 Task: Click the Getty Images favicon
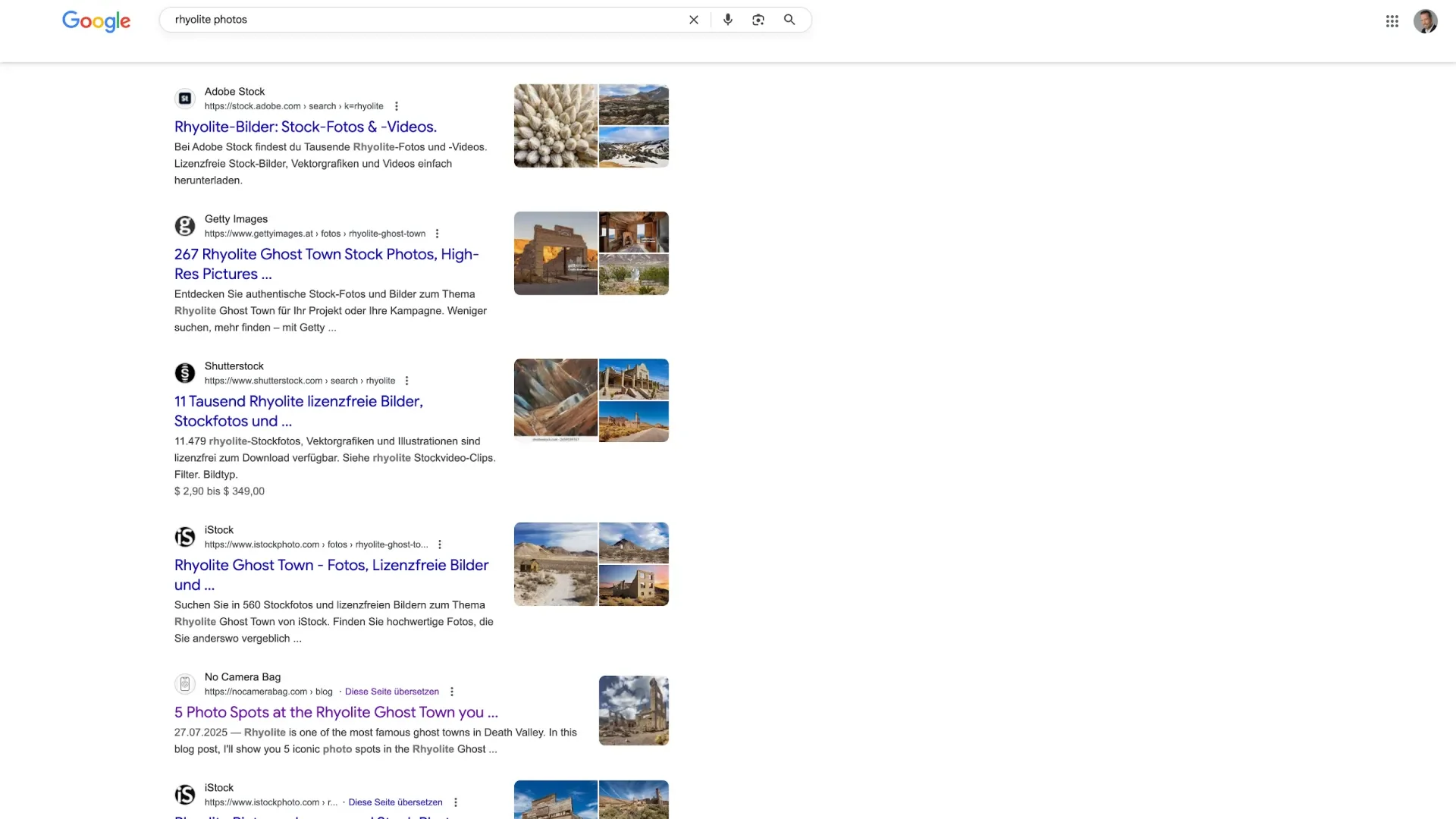[x=185, y=226]
